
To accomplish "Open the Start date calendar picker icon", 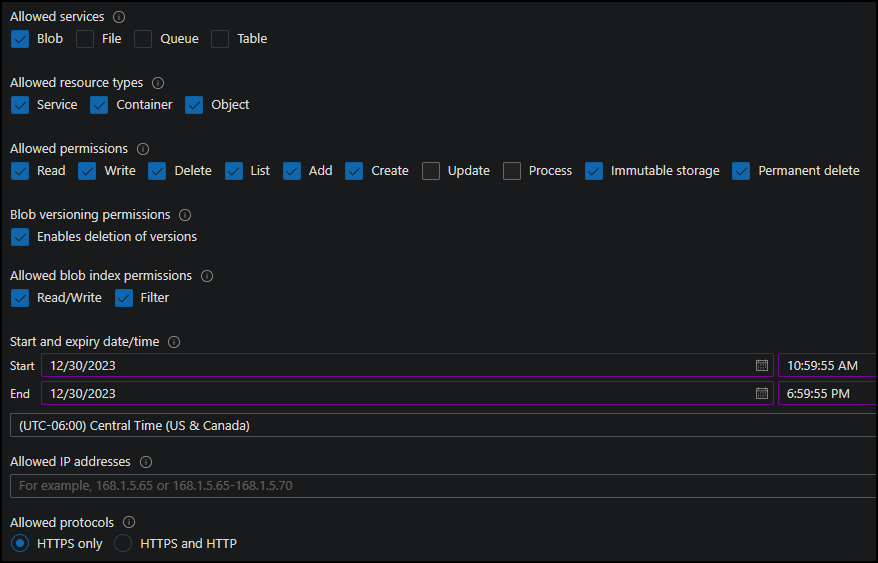I will (x=762, y=366).
